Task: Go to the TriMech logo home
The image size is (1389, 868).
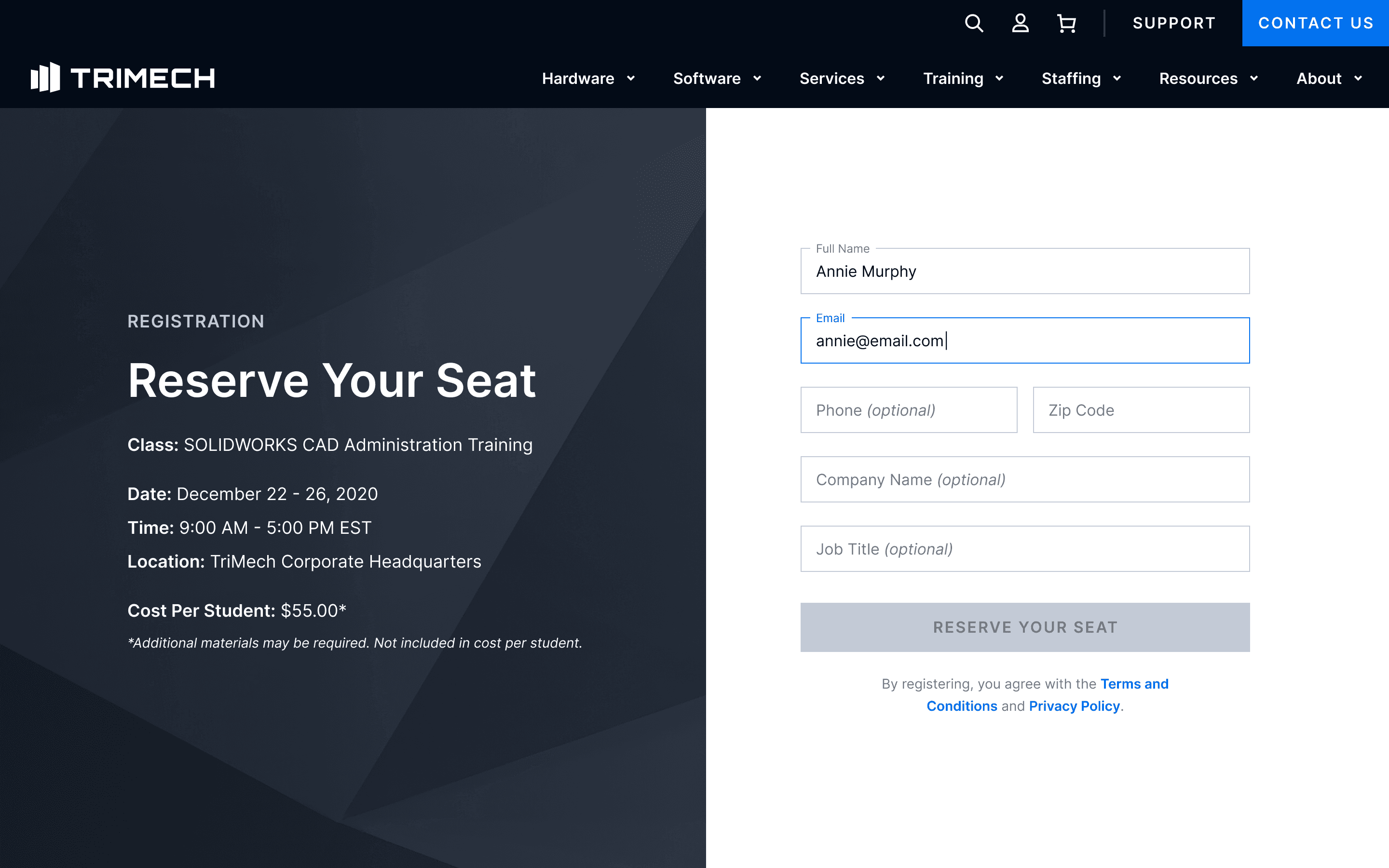Action: [x=123, y=78]
